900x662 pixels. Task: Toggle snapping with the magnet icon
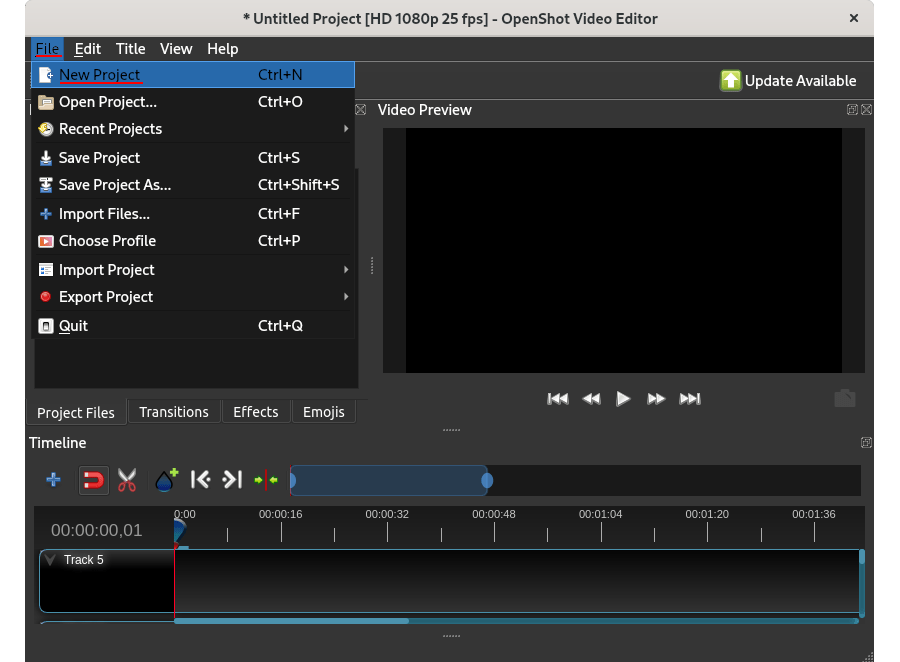93,480
